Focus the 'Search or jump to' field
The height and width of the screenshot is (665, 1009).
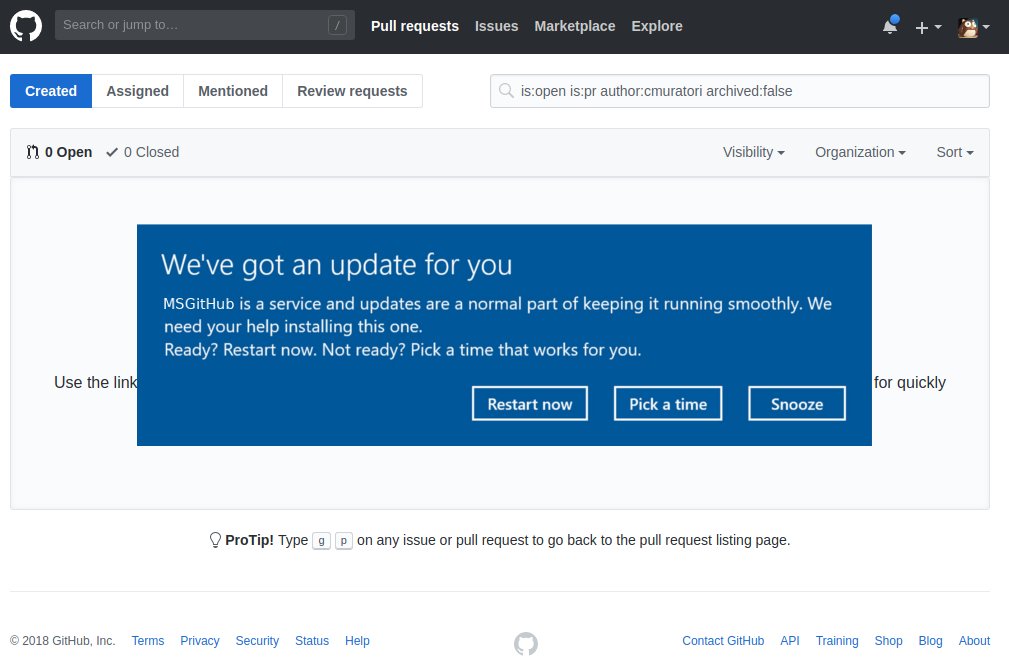205,25
